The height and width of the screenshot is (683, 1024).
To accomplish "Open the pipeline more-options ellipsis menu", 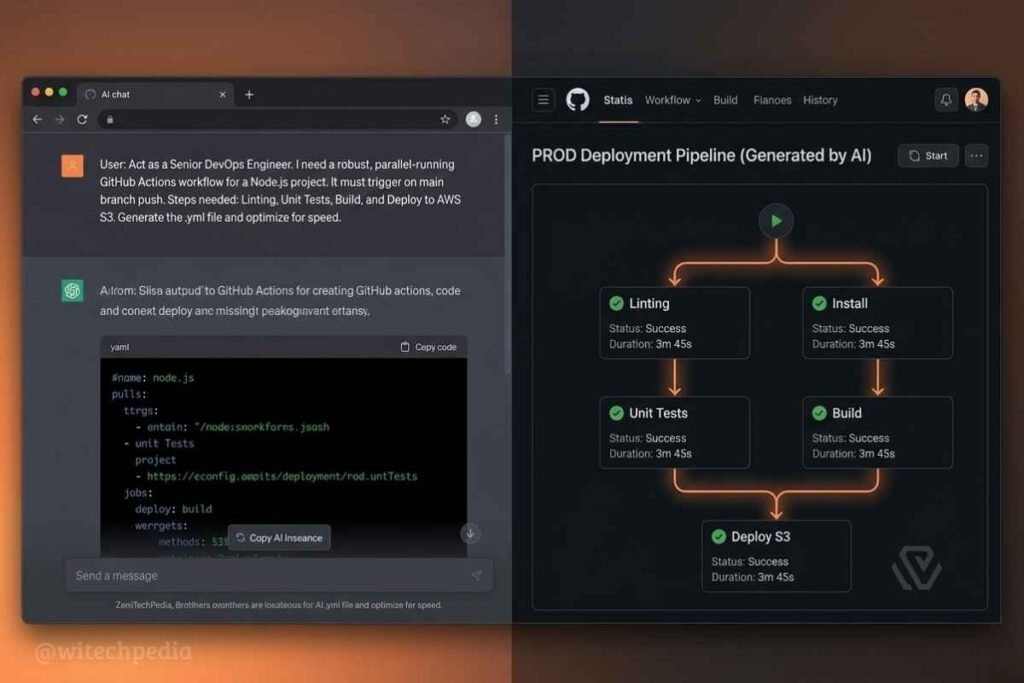I will pyautogui.click(x=977, y=156).
